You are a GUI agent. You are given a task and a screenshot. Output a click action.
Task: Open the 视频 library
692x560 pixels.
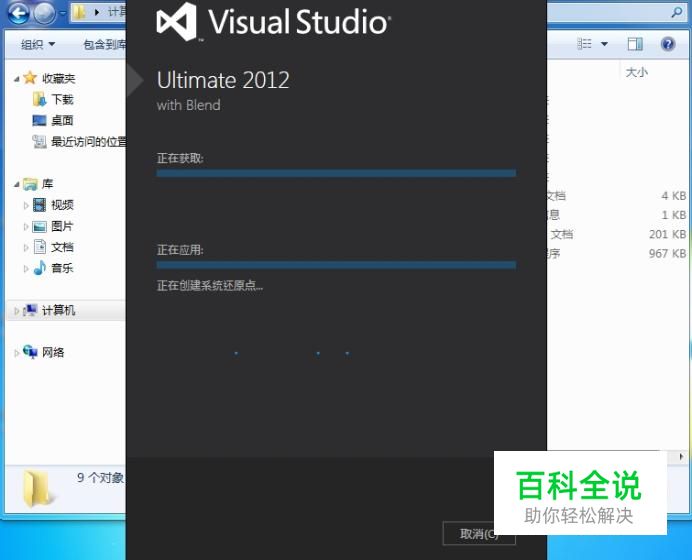click(x=62, y=205)
